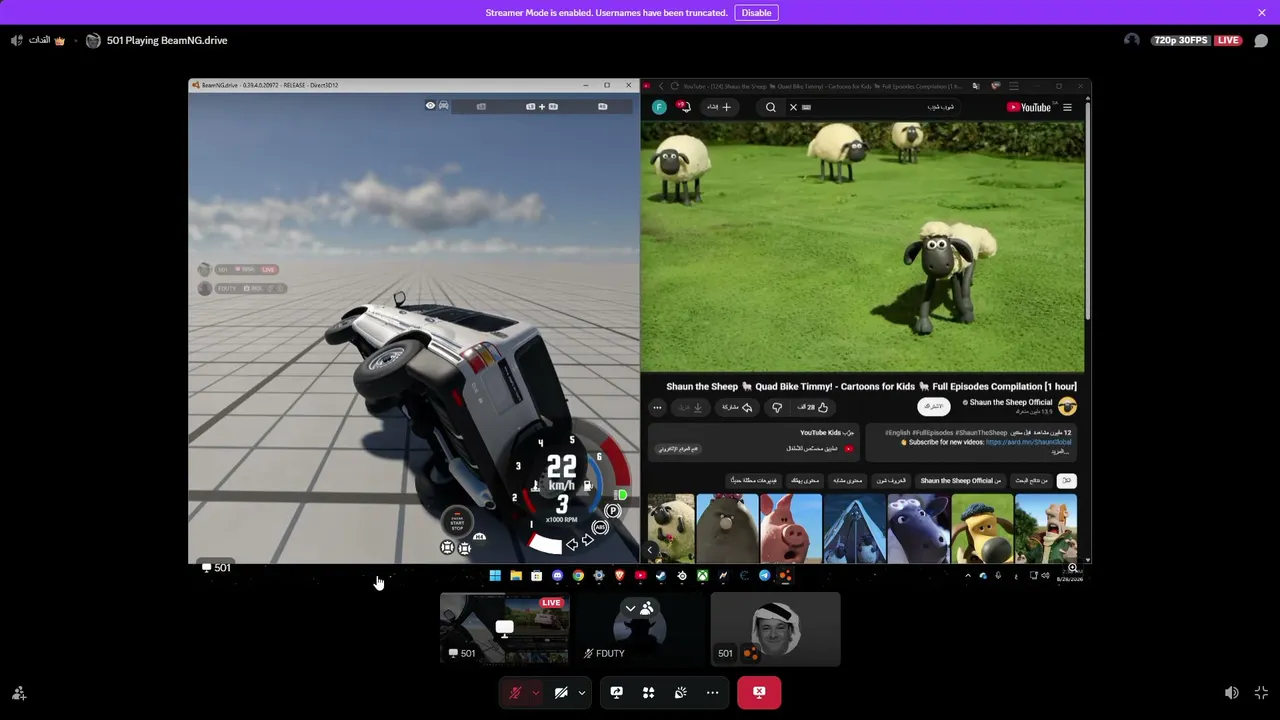Click the '501 Playing BeamNG.drive' stream title

[x=167, y=41]
